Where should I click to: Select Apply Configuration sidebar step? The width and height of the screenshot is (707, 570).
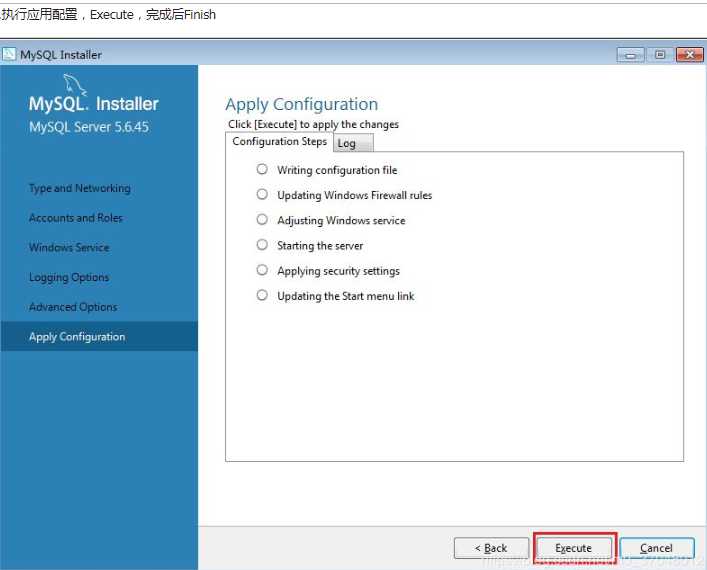99,336
